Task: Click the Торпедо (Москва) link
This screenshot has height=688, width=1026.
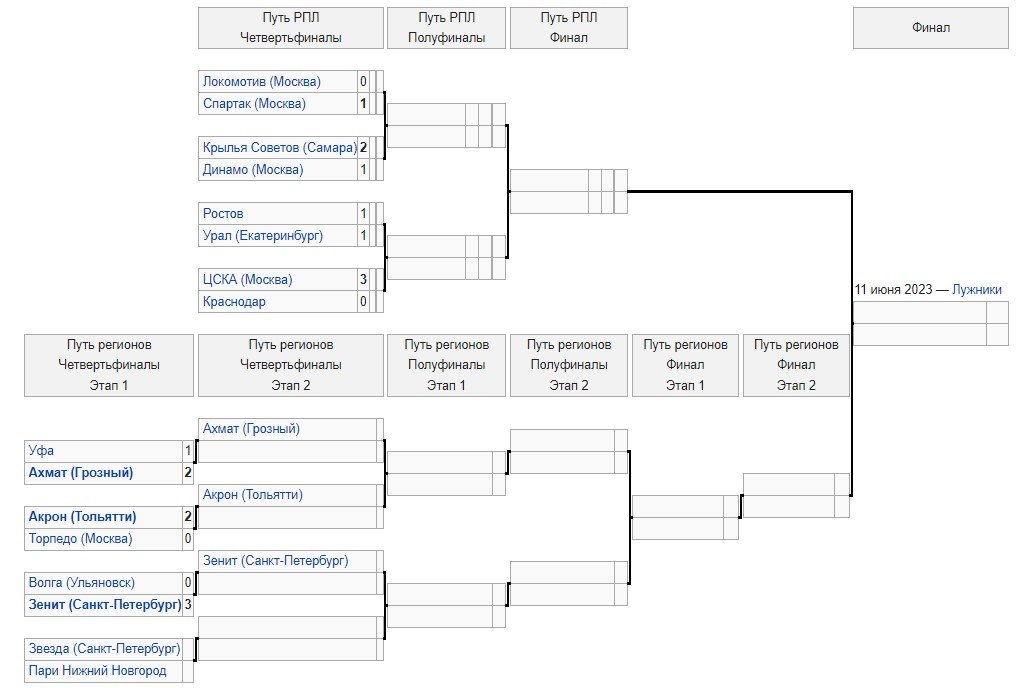Action: (x=80, y=539)
